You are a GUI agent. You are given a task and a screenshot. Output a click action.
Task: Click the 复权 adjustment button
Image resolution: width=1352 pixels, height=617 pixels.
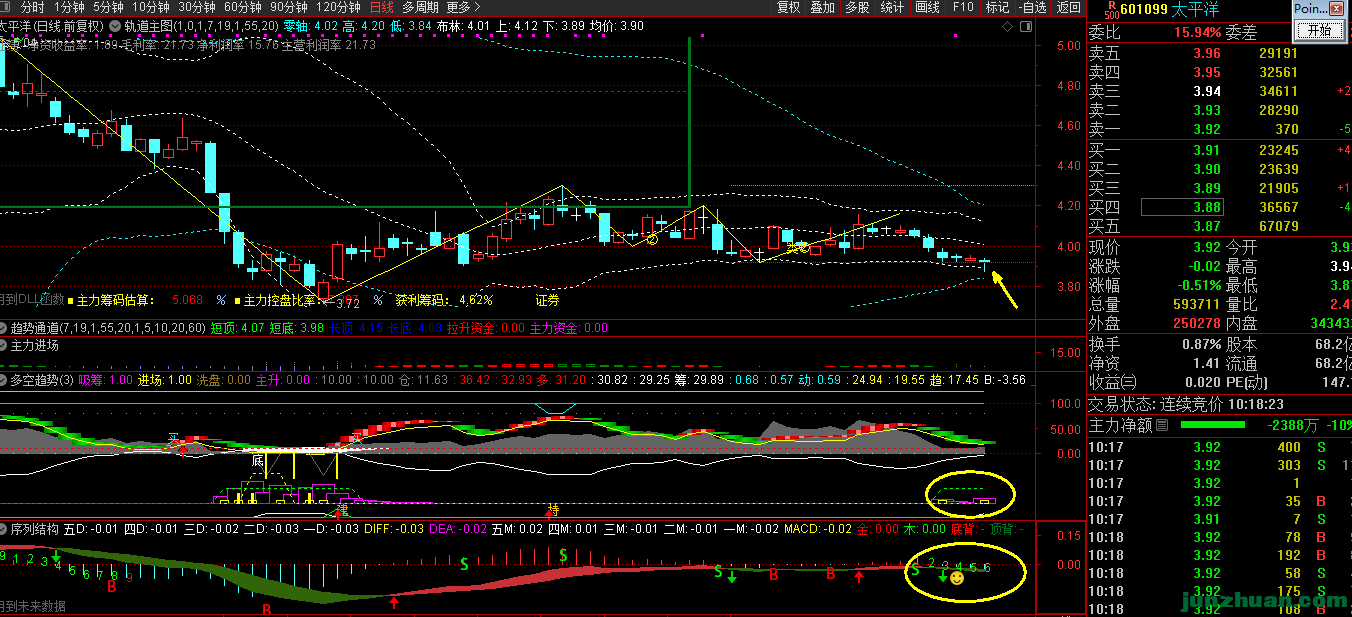tap(789, 7)
